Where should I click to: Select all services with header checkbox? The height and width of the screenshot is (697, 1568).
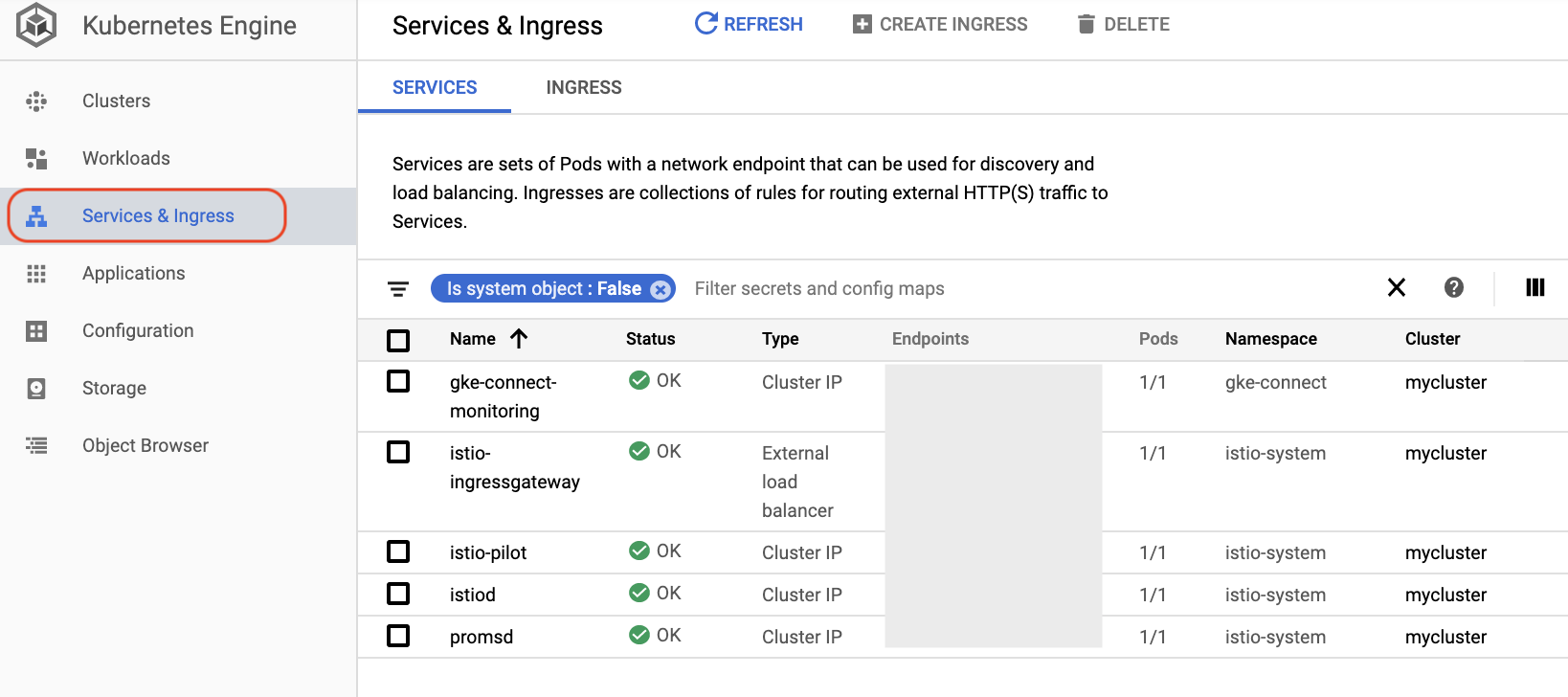[398, 340]
